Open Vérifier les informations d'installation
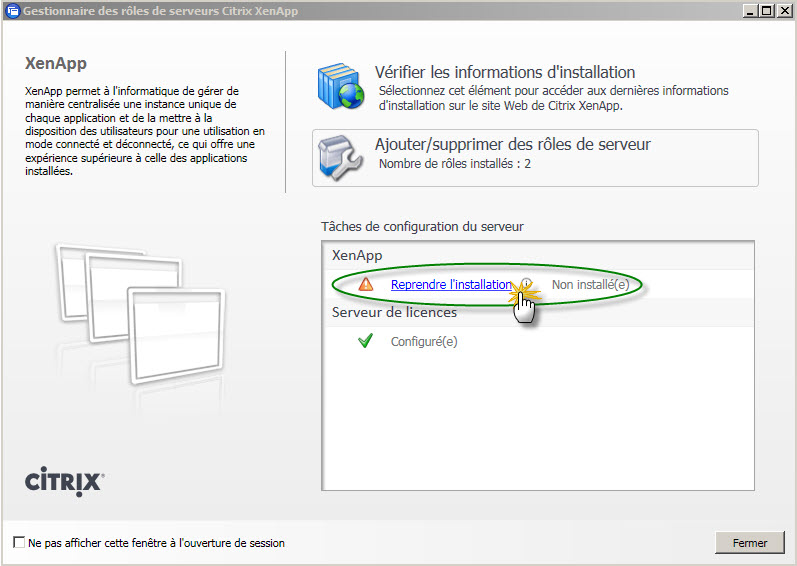 pos(505,72)
